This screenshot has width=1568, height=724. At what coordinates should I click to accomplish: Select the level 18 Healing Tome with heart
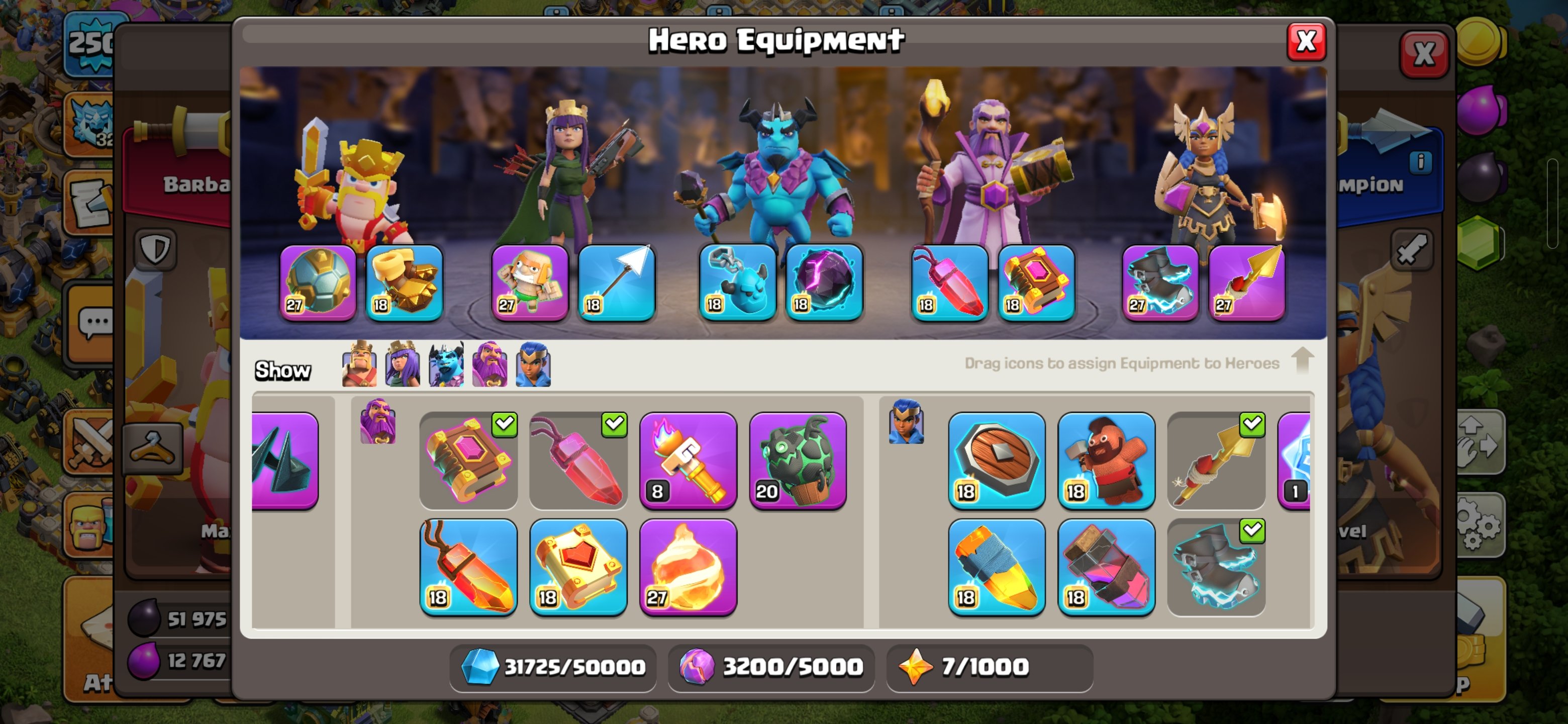578,567
